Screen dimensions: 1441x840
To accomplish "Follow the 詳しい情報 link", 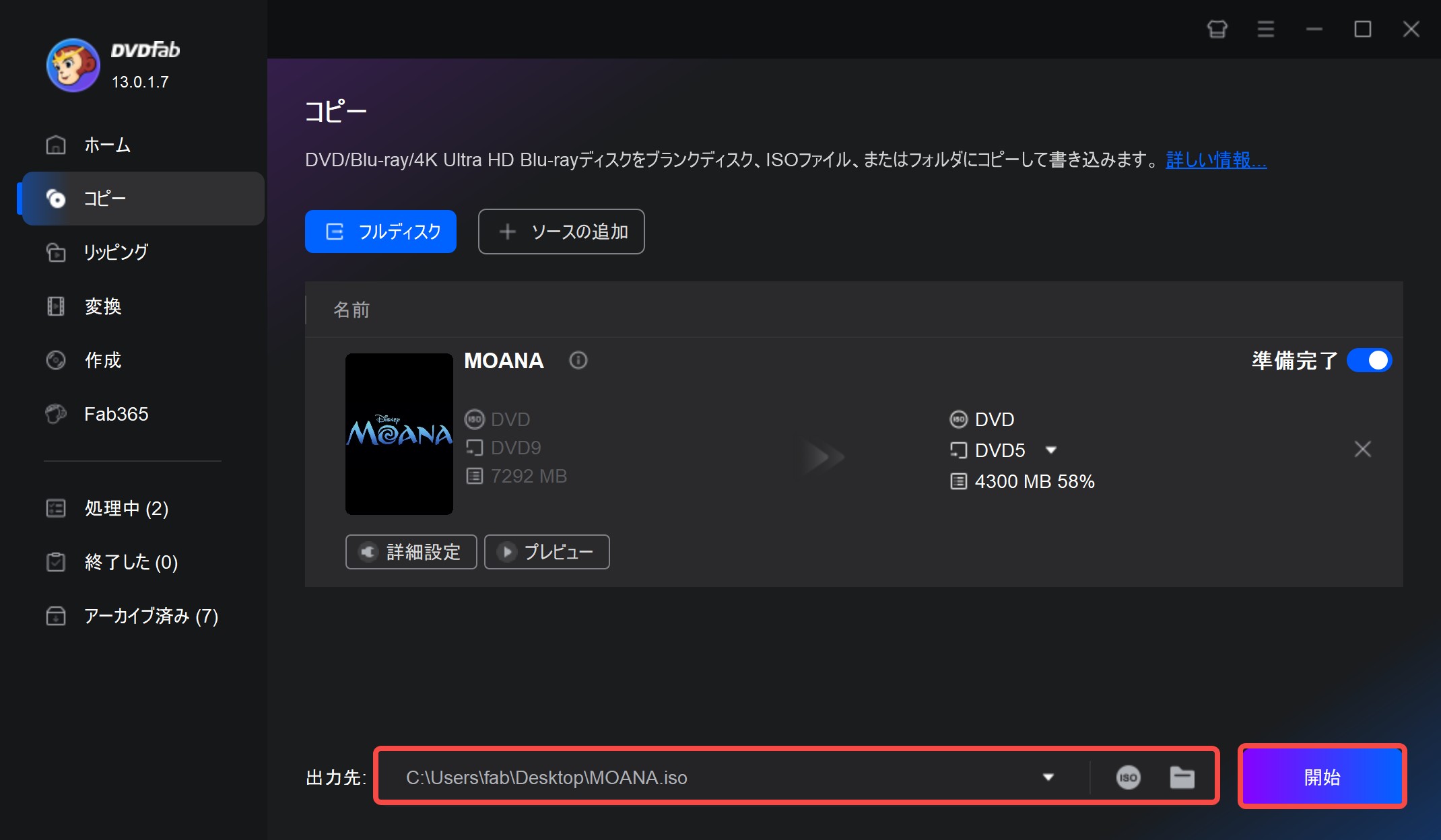I will tap(1216, 160).
